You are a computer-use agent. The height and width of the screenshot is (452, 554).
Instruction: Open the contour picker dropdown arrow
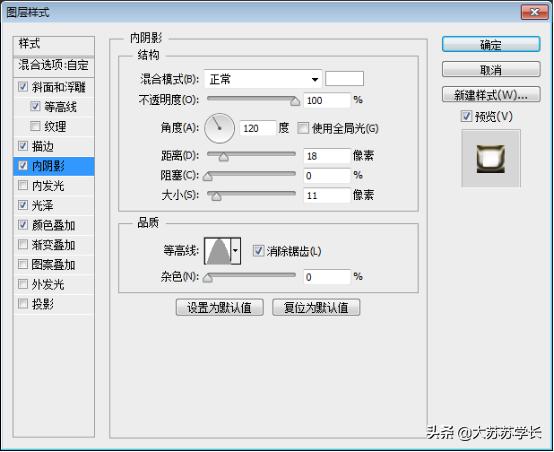pos(236,251)
